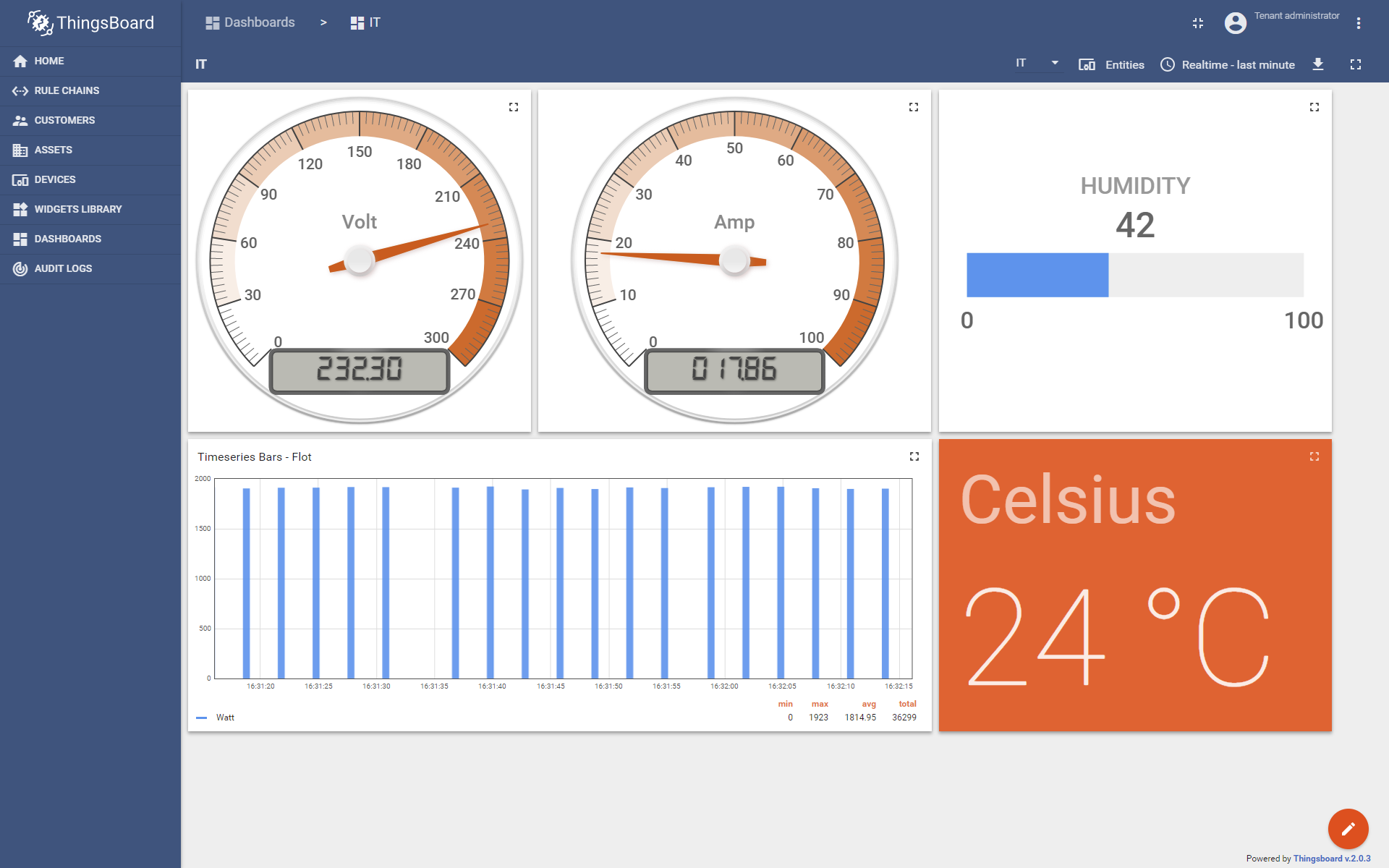Open the user account avatar icon

(x=1235, y=23)
